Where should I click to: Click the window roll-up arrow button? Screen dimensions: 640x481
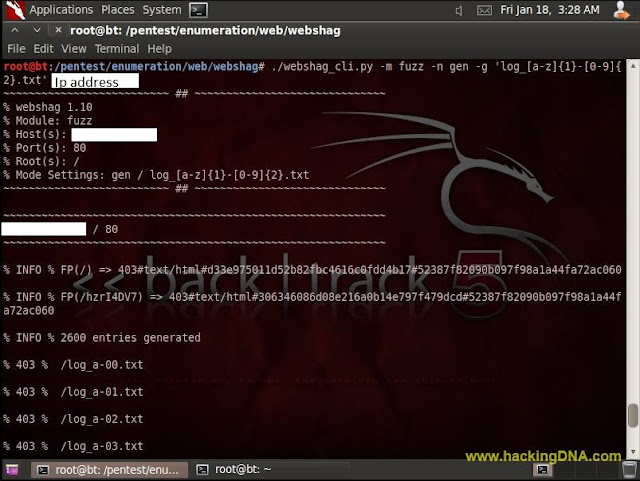15,30
